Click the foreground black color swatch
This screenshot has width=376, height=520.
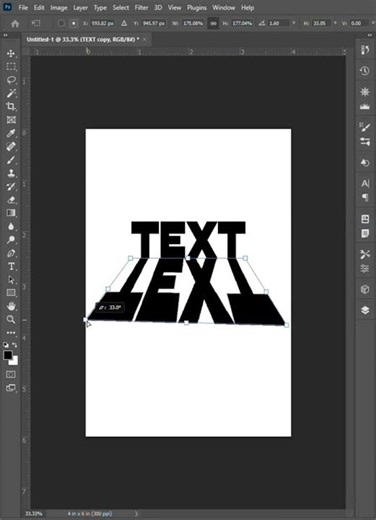8,355
